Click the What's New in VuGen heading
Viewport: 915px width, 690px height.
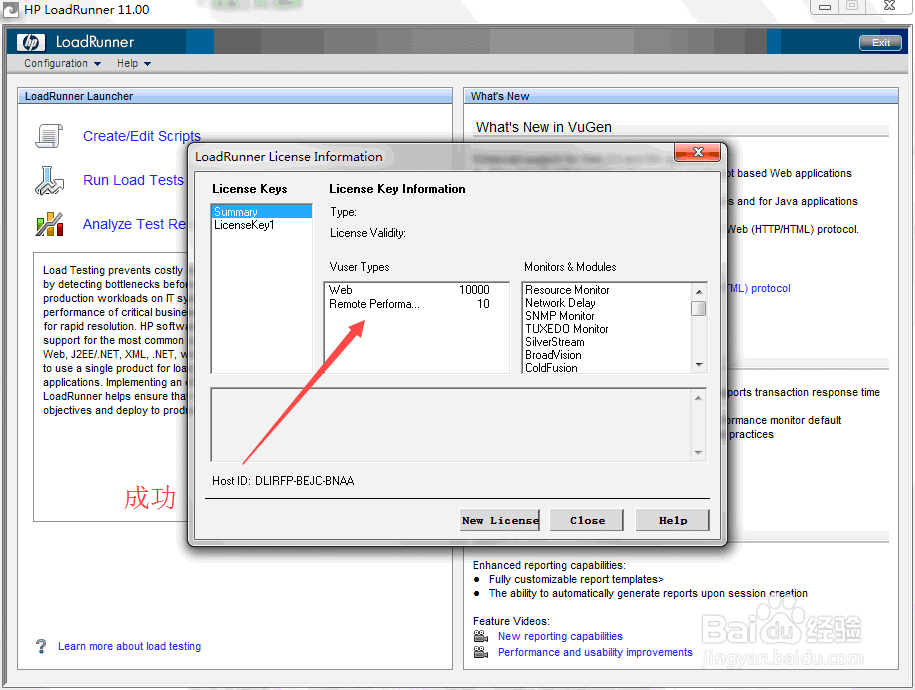(x=543, y=127)
